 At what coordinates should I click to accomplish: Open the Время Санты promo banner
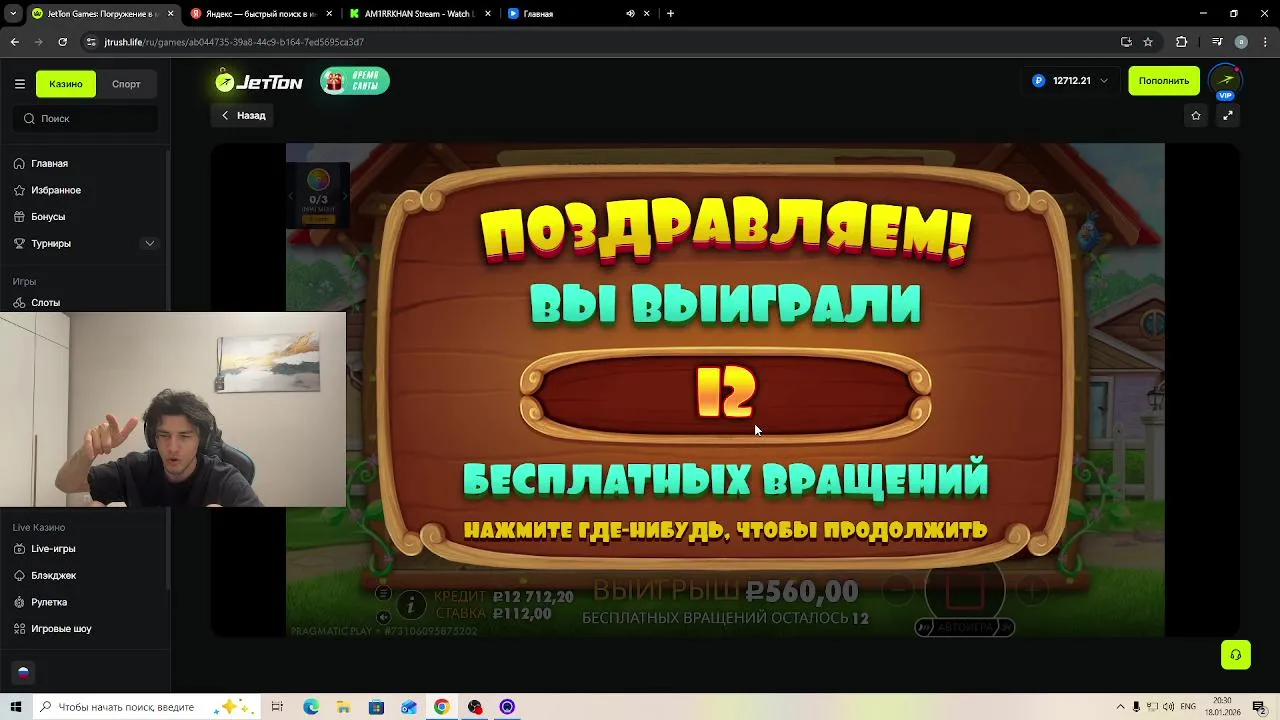point(355,81)
